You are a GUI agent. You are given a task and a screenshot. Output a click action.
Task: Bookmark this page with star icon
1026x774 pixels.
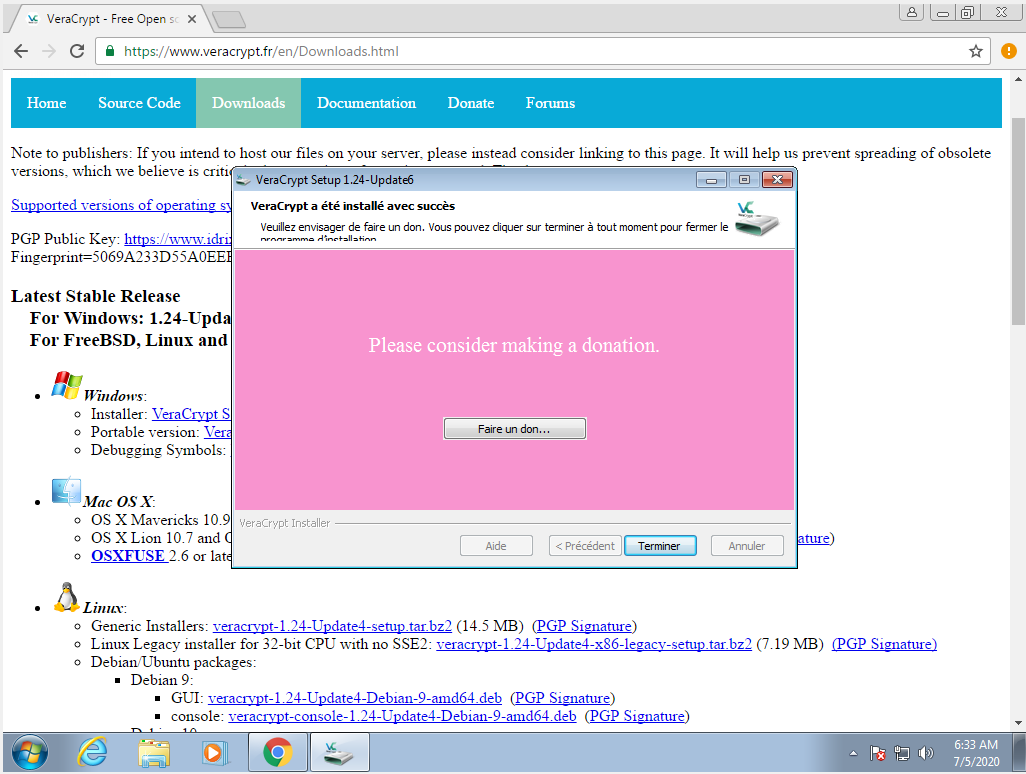(976, 51)
